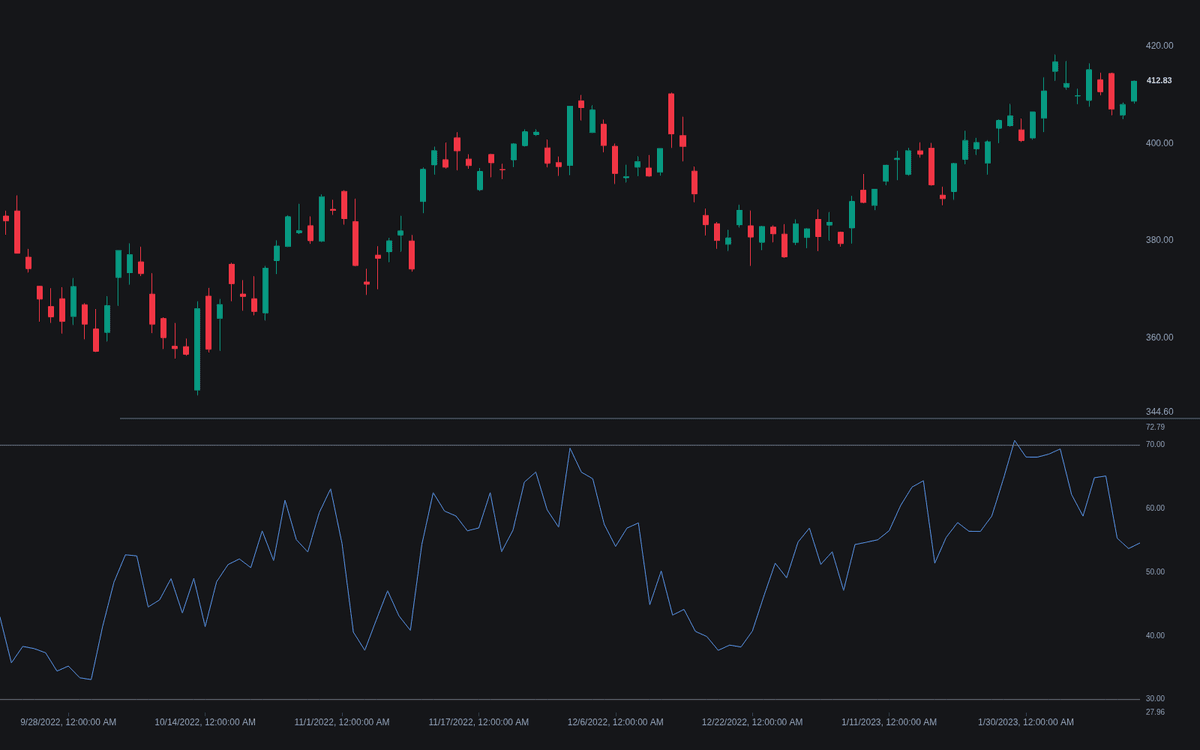Select the 10/14/2022 date label
Image resolution: width=1200 pixels, height=750 pixels.
(205, 722)
